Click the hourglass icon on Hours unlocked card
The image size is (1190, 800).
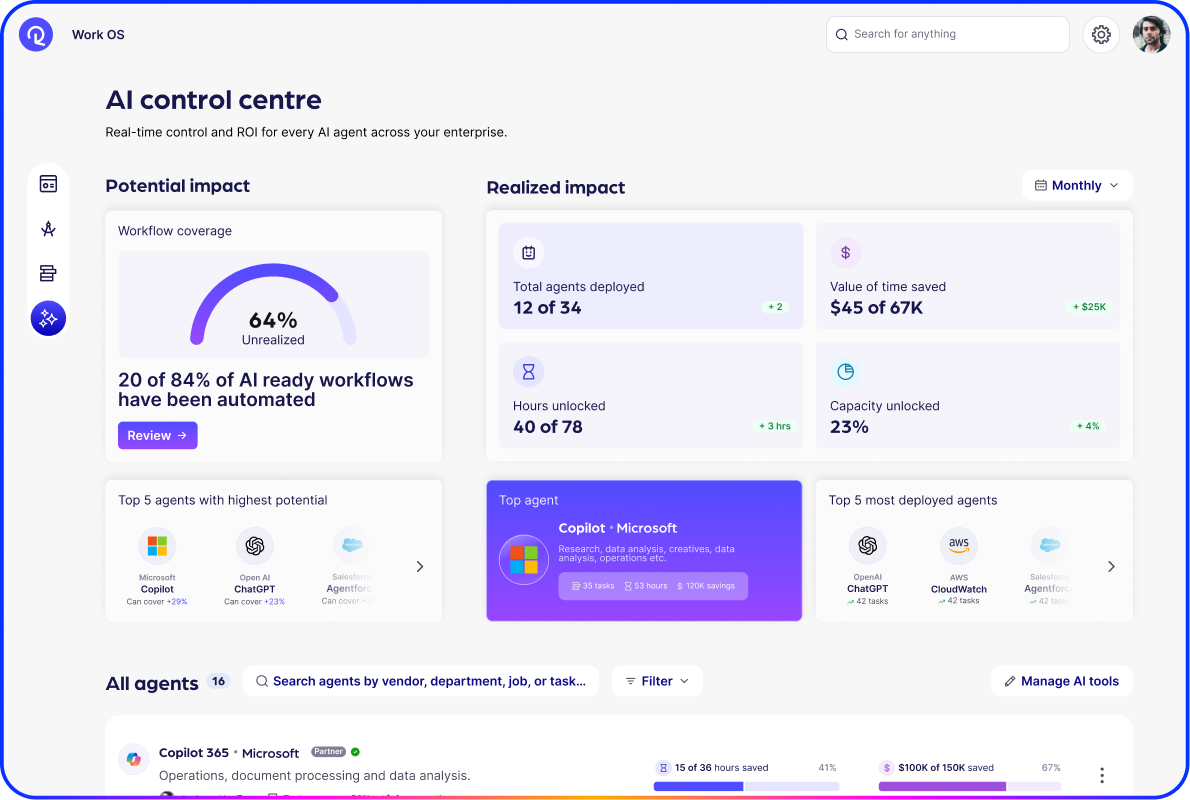click(x=528, y=371)
